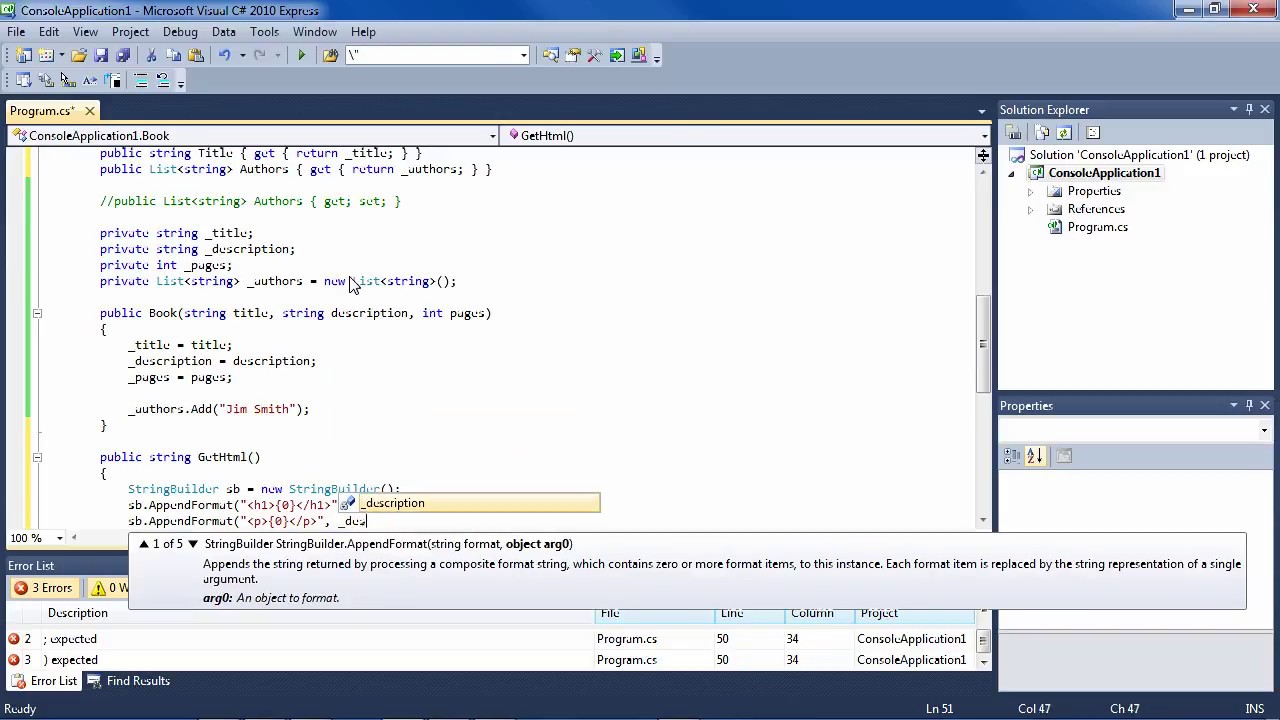Click Solution Explorer Properties icon
The image size is (1280, 720).
(1013, 133)
